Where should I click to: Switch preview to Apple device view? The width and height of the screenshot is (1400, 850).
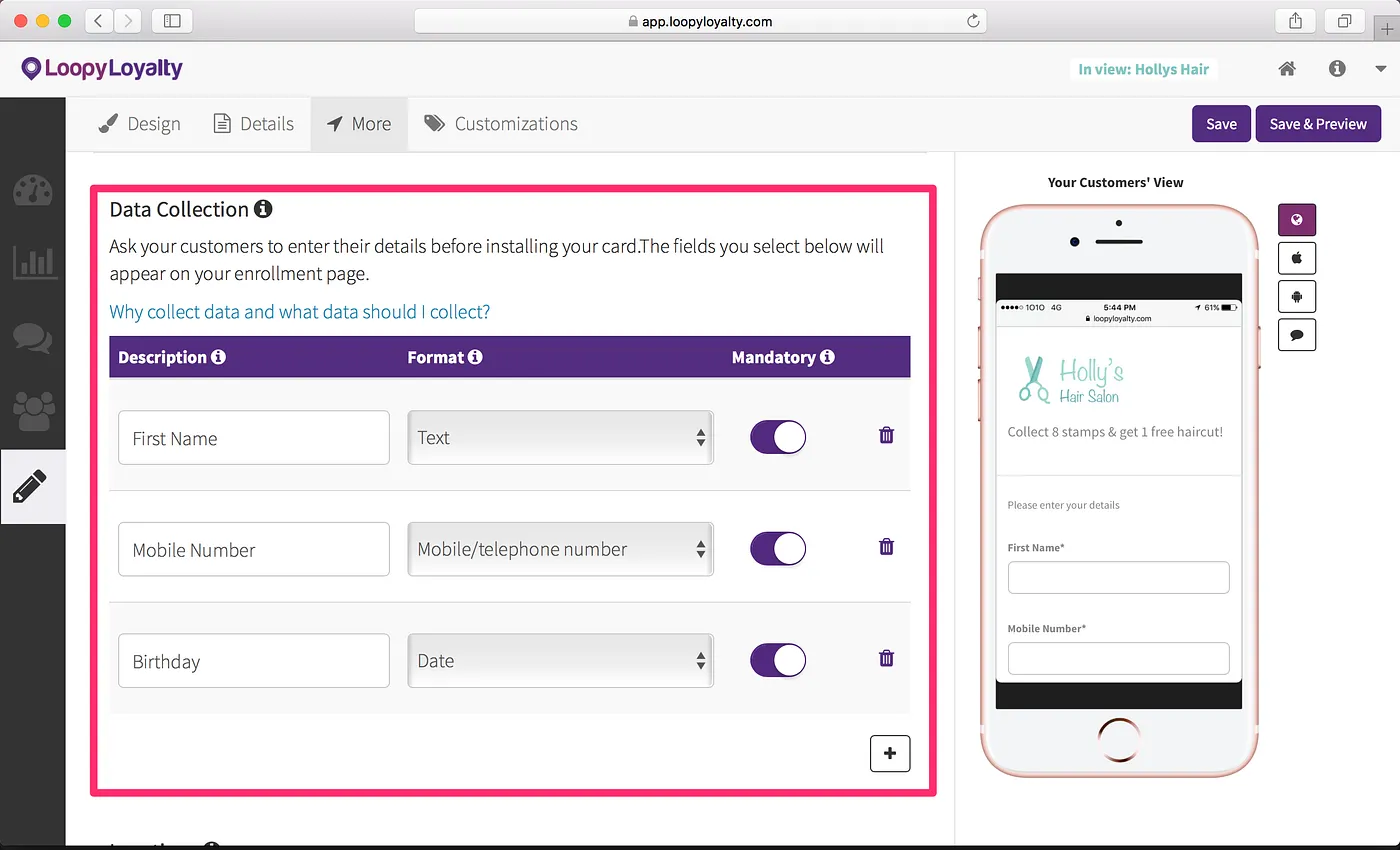point(1297,258)
